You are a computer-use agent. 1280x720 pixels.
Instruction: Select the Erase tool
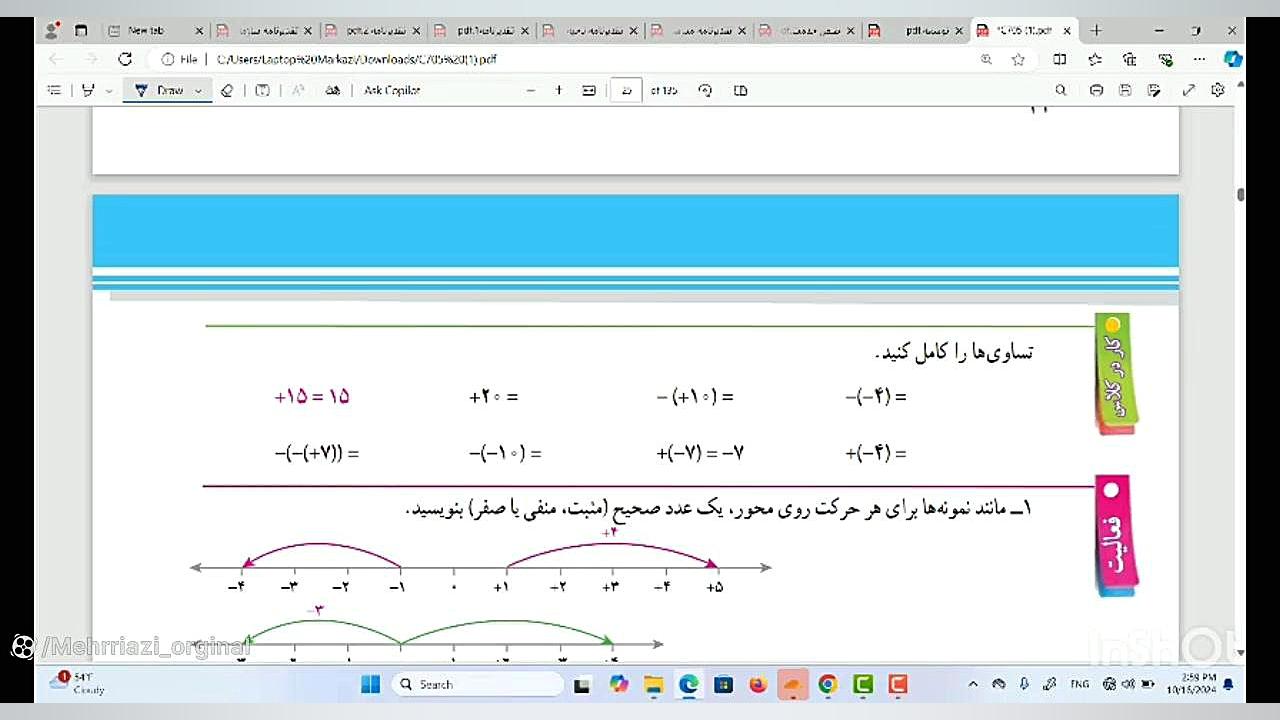[x=226, y=90]
